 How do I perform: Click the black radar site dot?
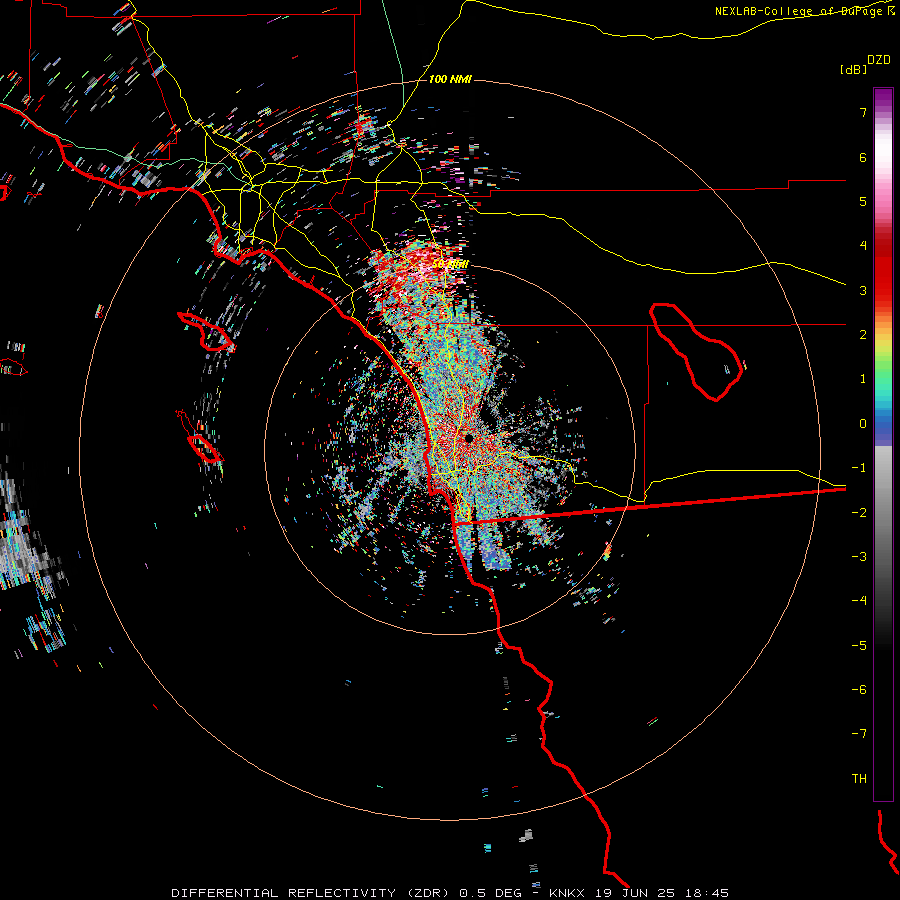(x=468, y=439)
